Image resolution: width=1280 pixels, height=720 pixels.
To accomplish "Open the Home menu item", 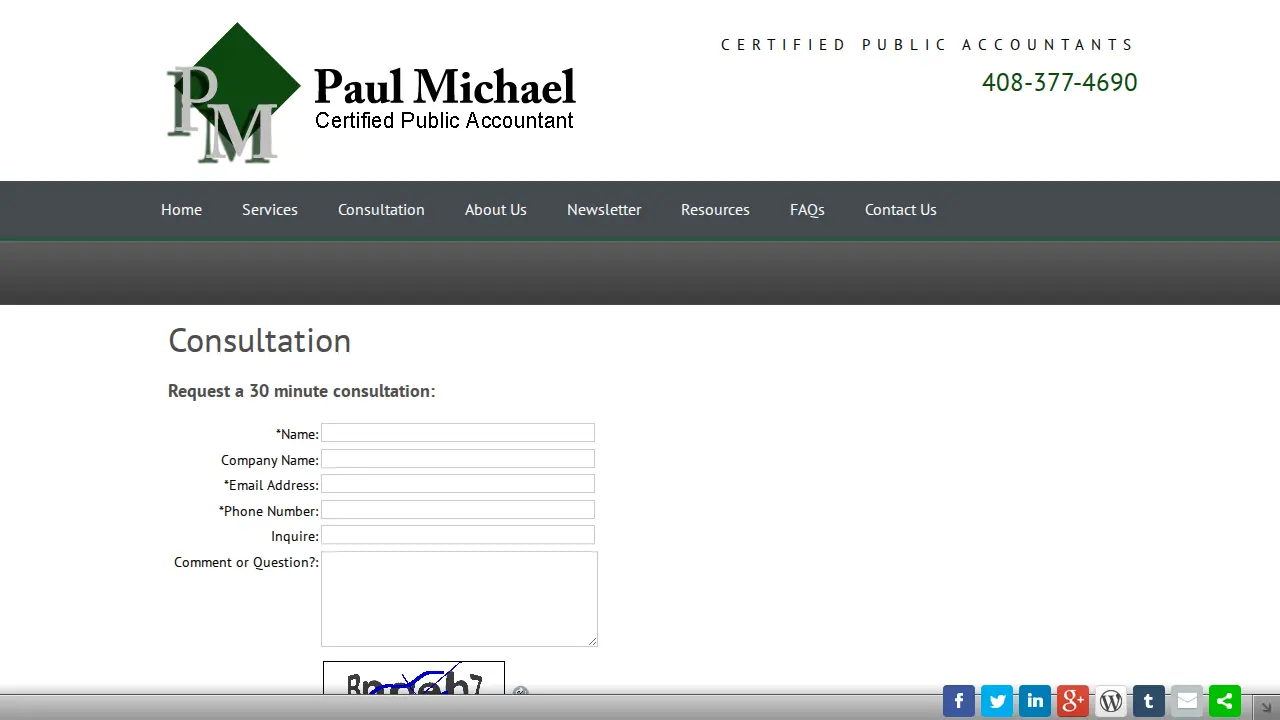I will tap(181, 210).
